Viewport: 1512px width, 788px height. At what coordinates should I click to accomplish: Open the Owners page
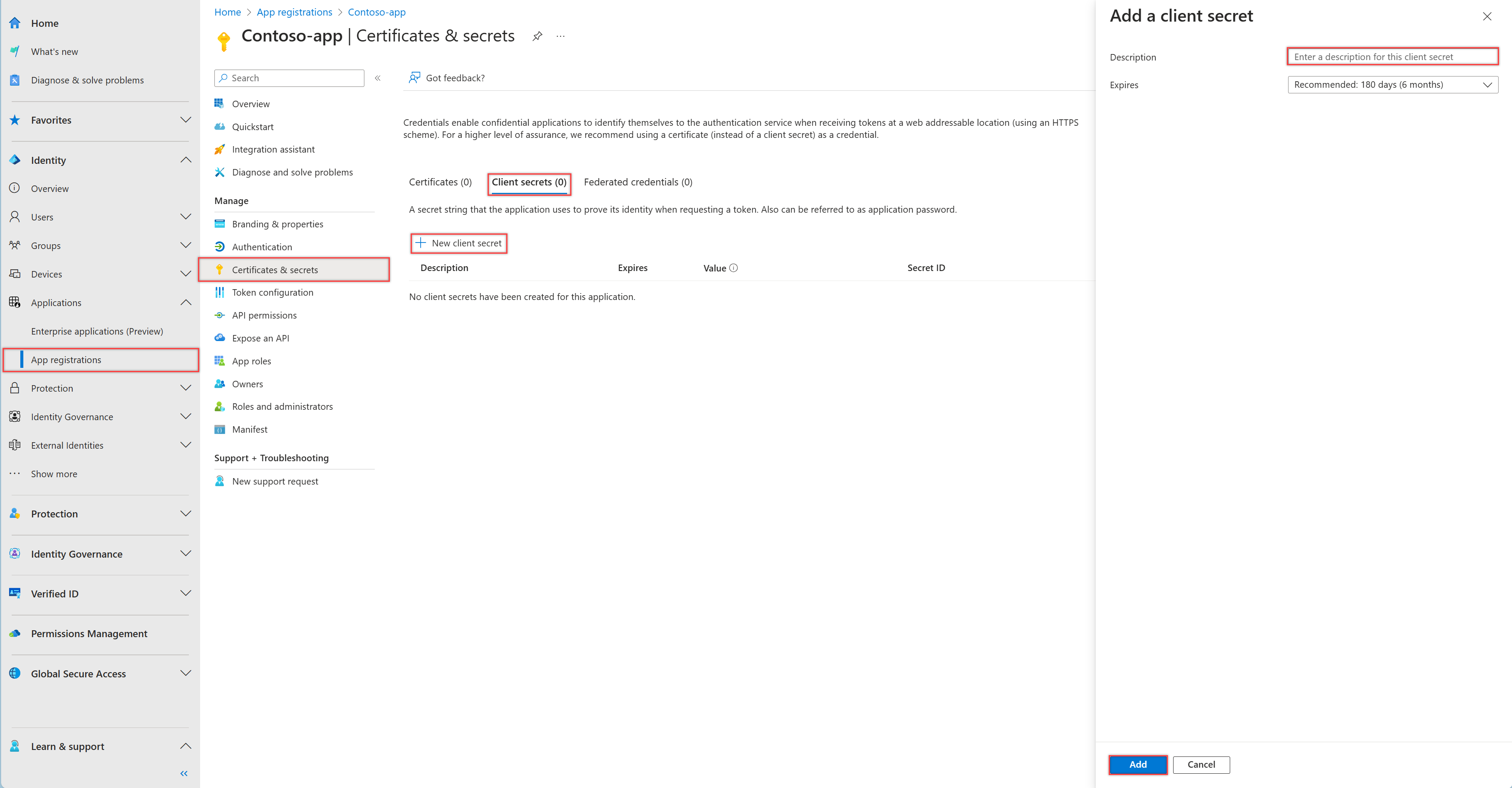click(x=247, y=383)
